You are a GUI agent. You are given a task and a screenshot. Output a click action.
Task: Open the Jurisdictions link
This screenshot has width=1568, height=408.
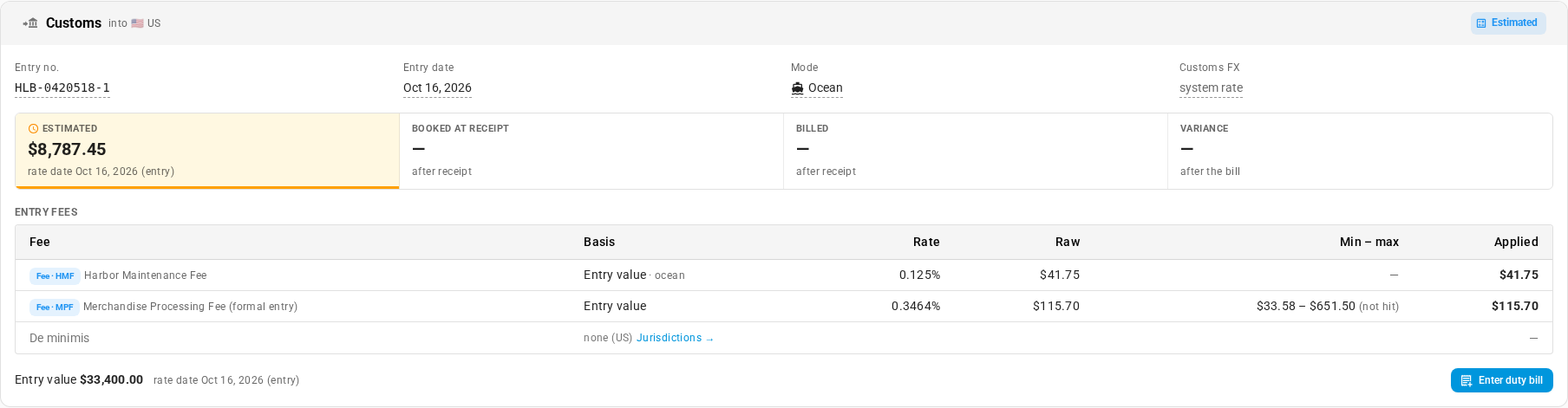tap(675, 338)
